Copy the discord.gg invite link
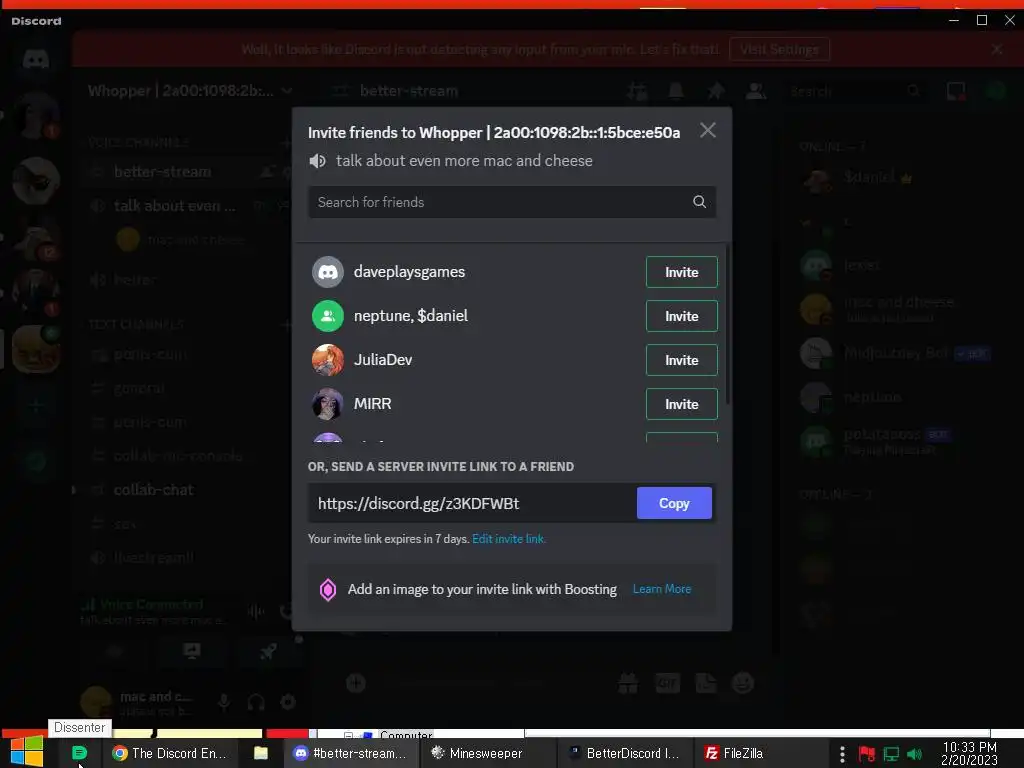 [674, 503]
